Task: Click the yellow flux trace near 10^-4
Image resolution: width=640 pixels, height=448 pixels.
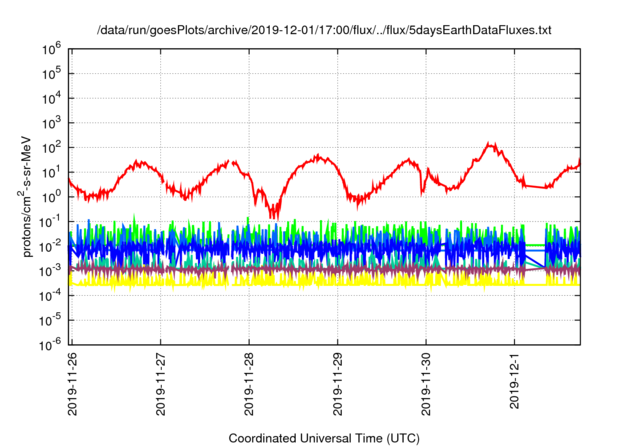Action: (x=324, y=280)
